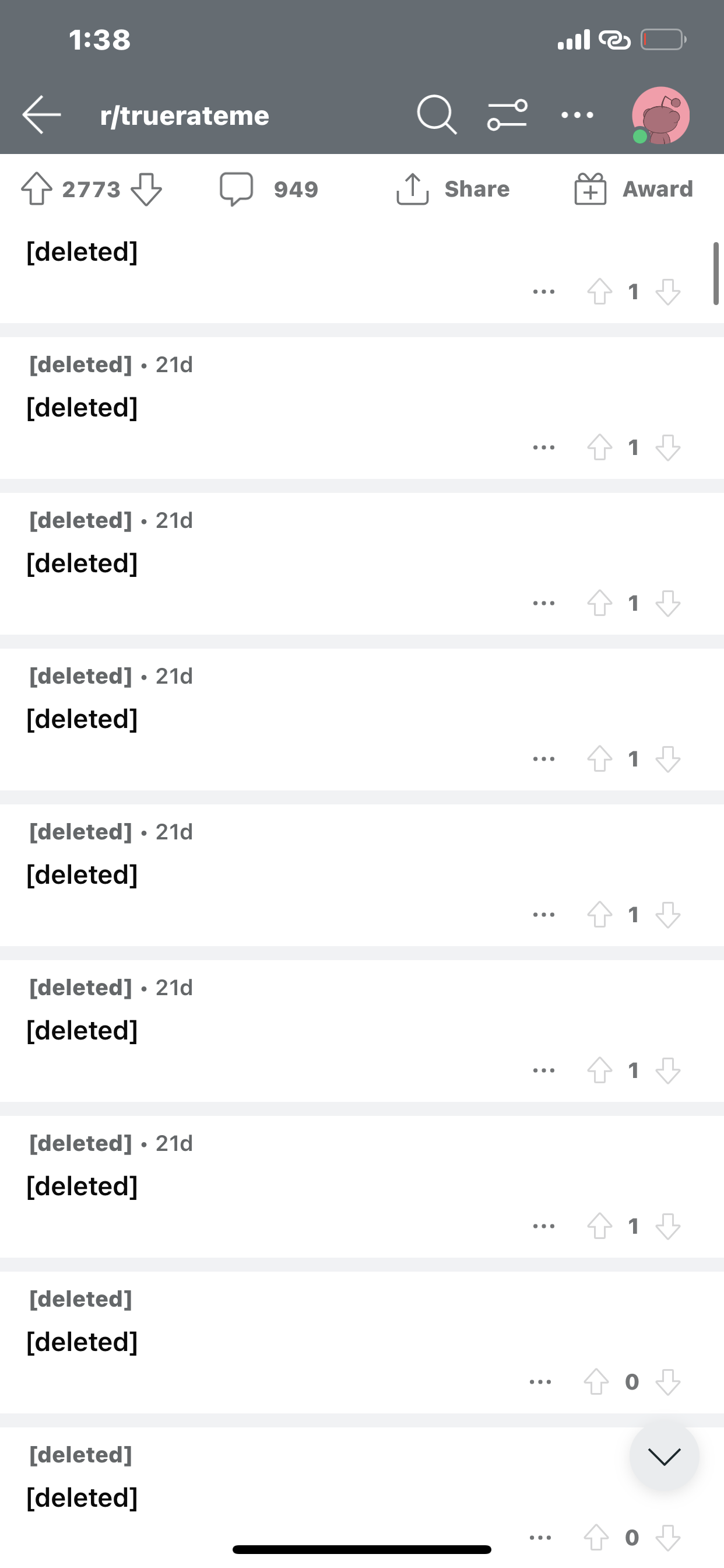The image size is (724, 1568).
Task: Click the r/truerateme subreddit title
Action: (x=184, y=115)
